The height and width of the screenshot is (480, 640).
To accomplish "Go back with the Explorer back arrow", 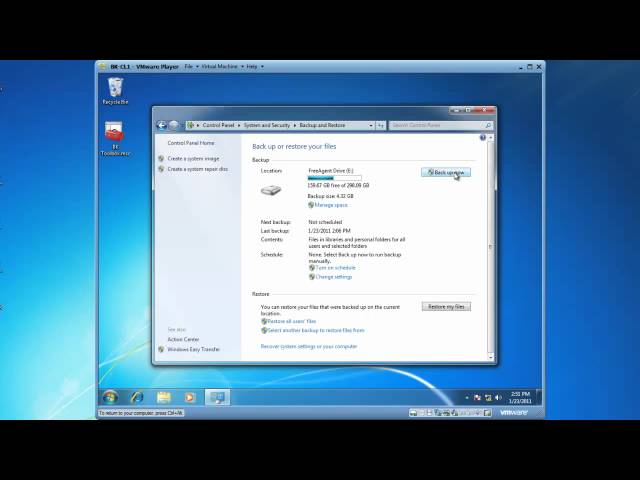I will (x=162, y=125).
